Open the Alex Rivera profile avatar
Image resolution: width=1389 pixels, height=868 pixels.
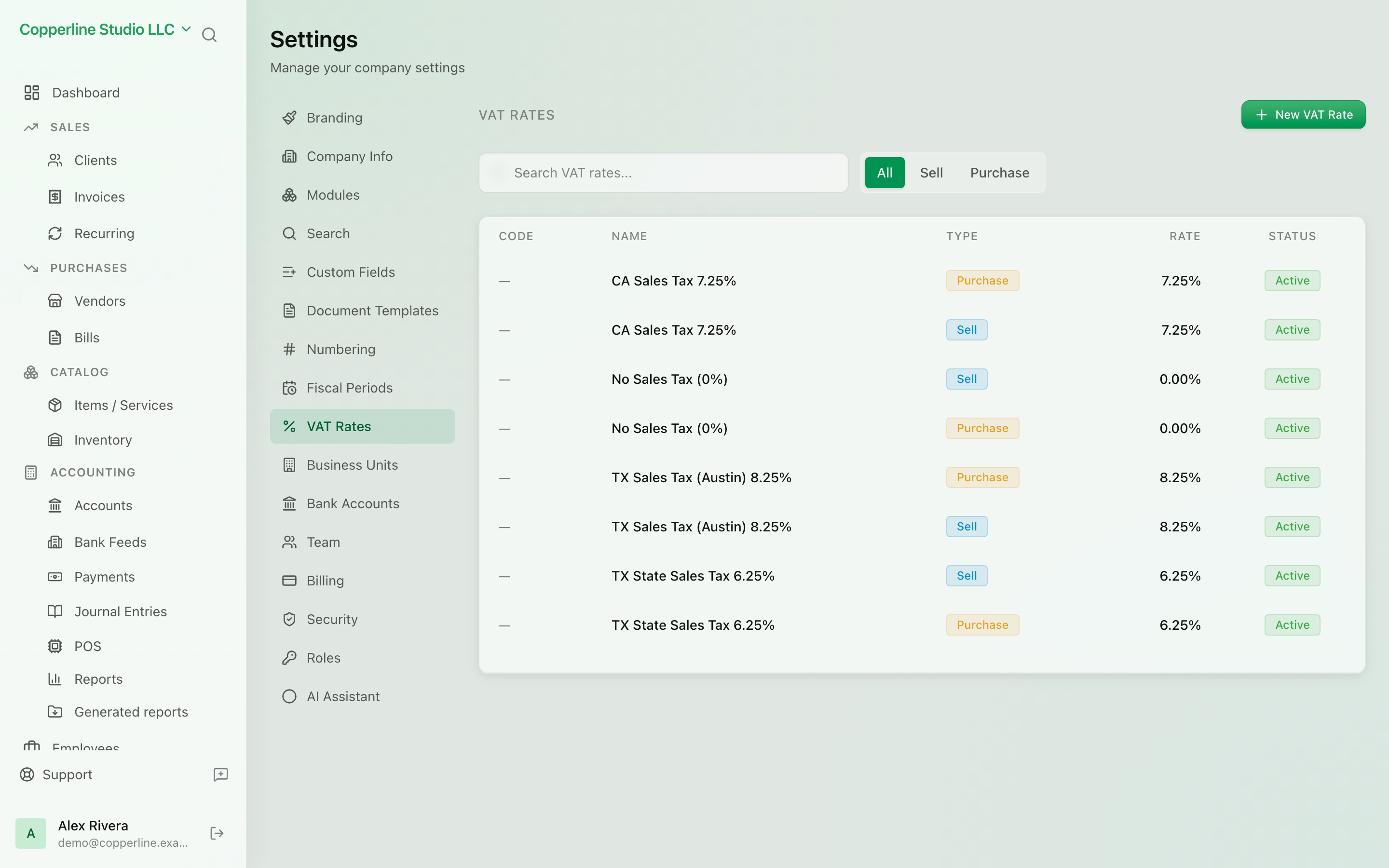[x=31, y=833]
